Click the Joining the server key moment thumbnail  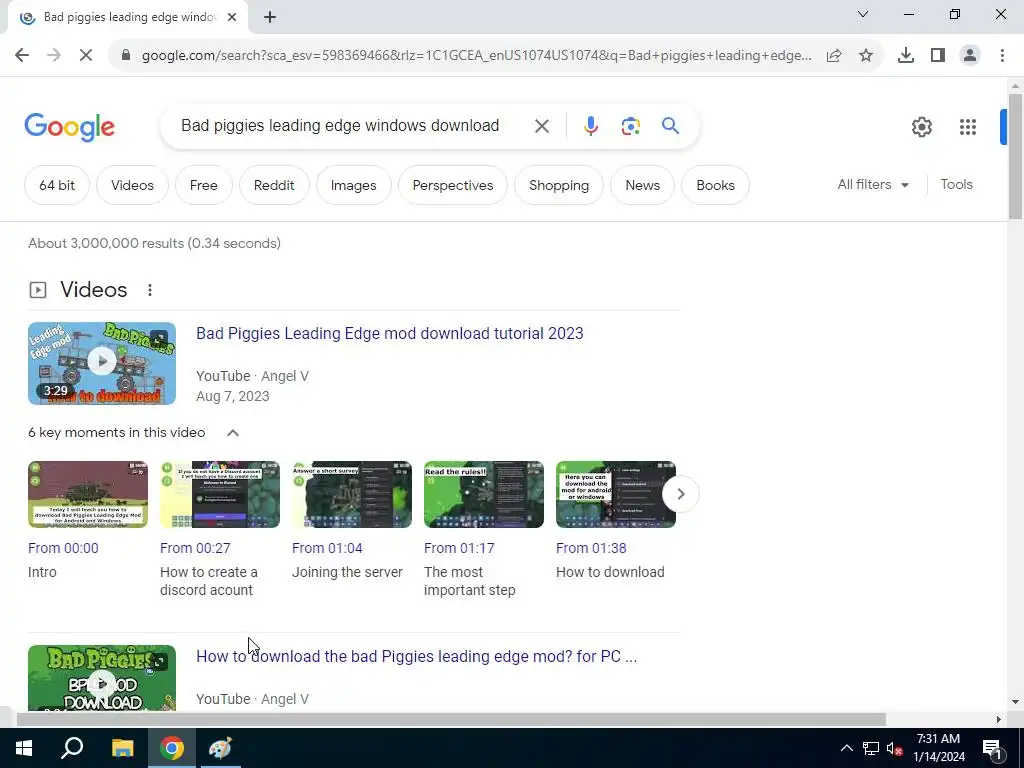pos(352,494)
